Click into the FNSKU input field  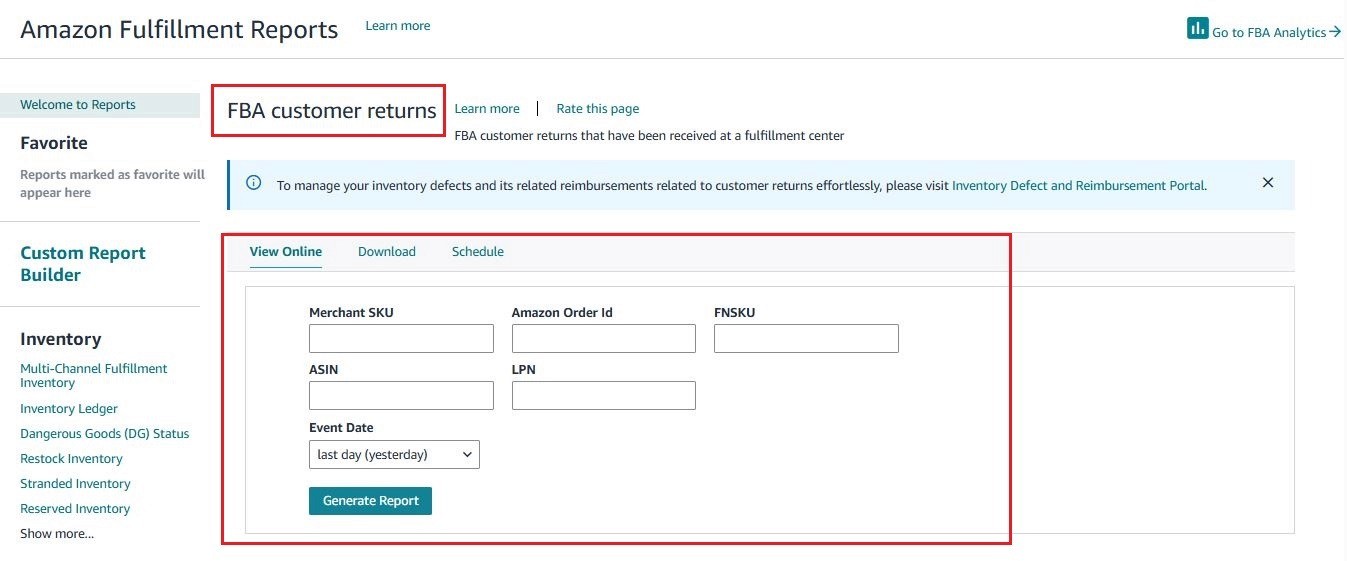point(806,338)
